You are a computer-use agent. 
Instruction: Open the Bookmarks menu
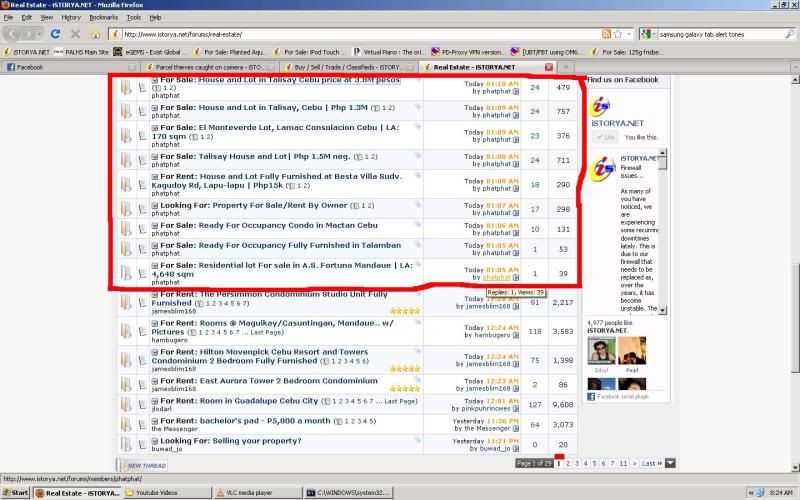(x=103, y=17)
